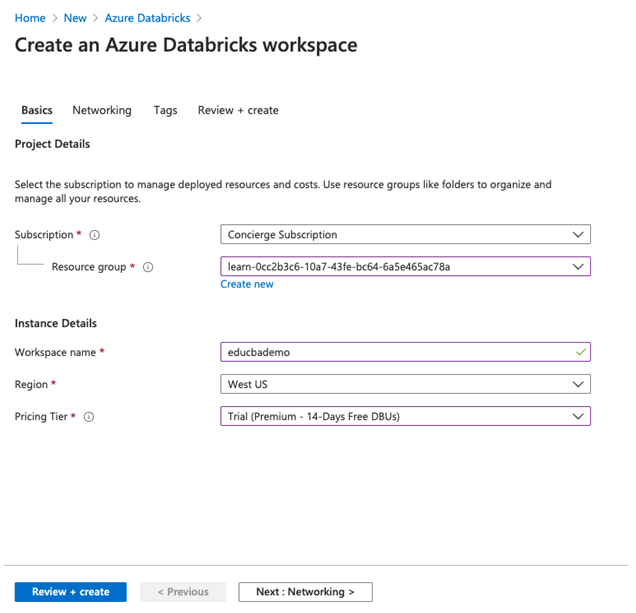This screenshot has width=636, height=613.
Task: Expand the Resource group dropdown
Action: 405,267
